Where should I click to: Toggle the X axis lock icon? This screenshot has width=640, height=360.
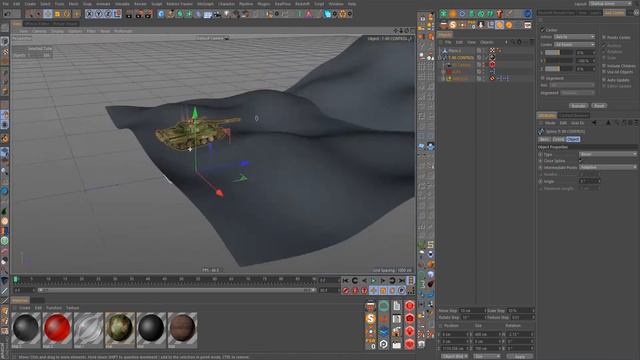[x=89, y=14]
